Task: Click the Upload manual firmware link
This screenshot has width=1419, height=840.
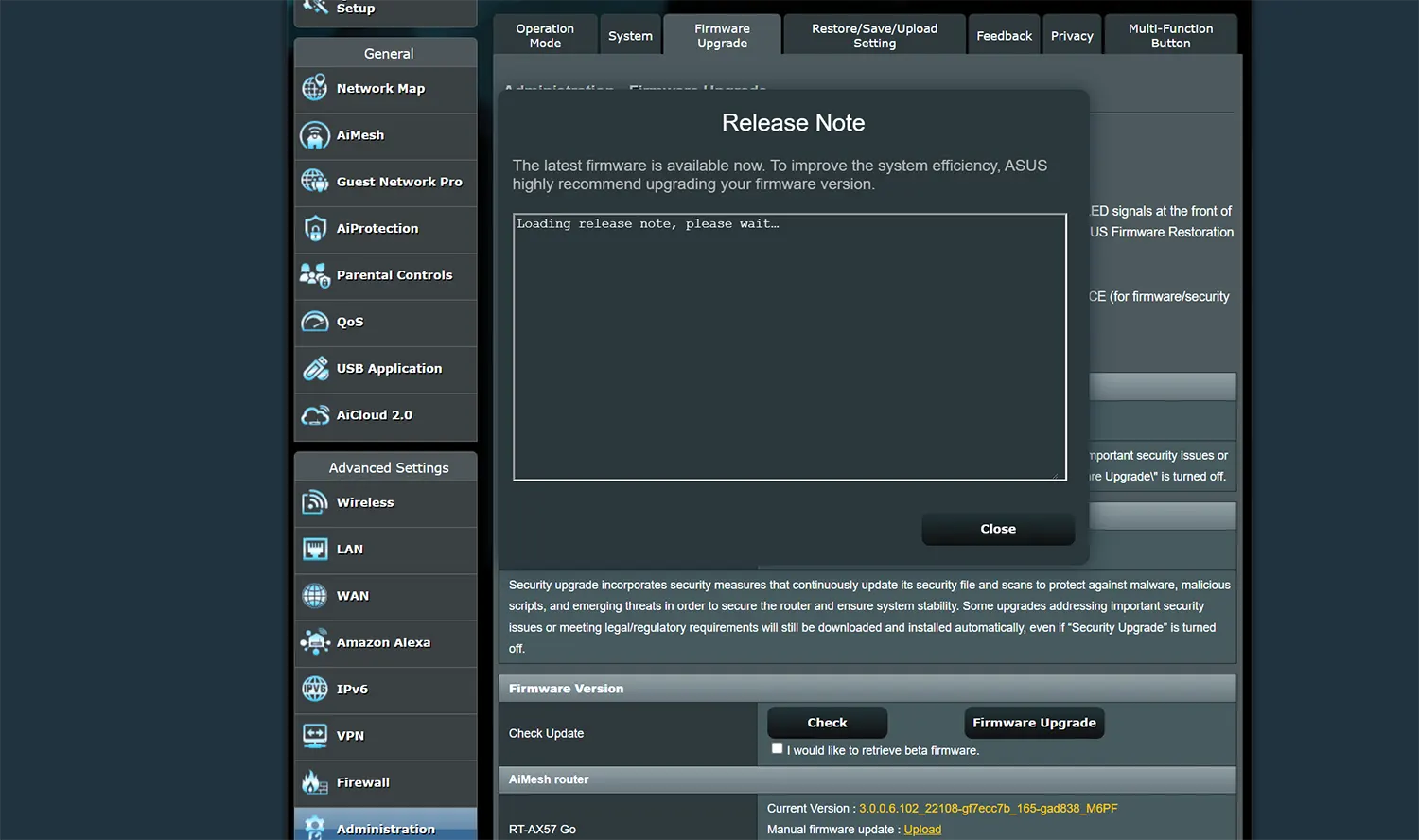Action: (922, 830)
